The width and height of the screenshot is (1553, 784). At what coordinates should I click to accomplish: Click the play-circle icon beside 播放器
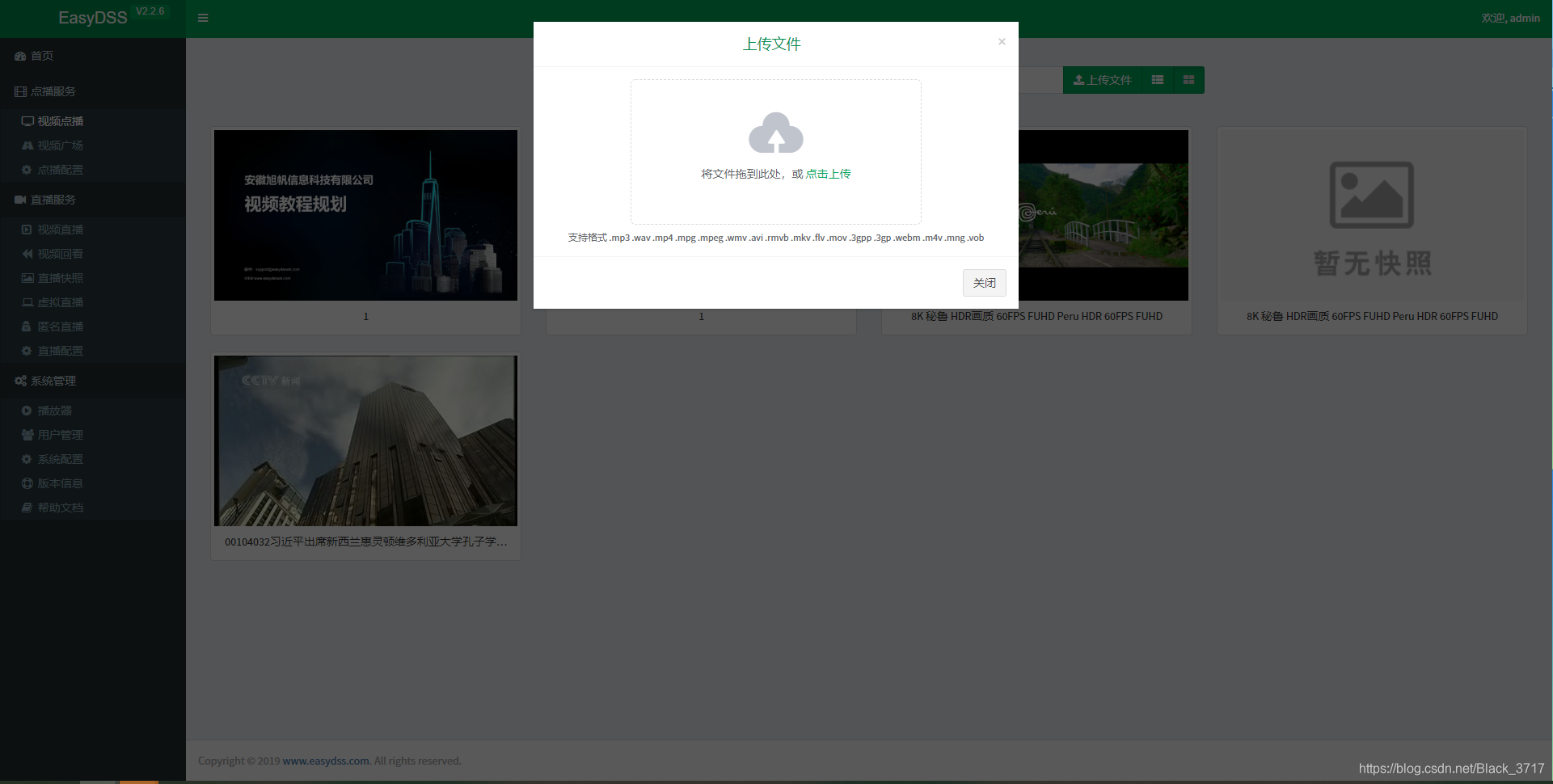point(27,411)
